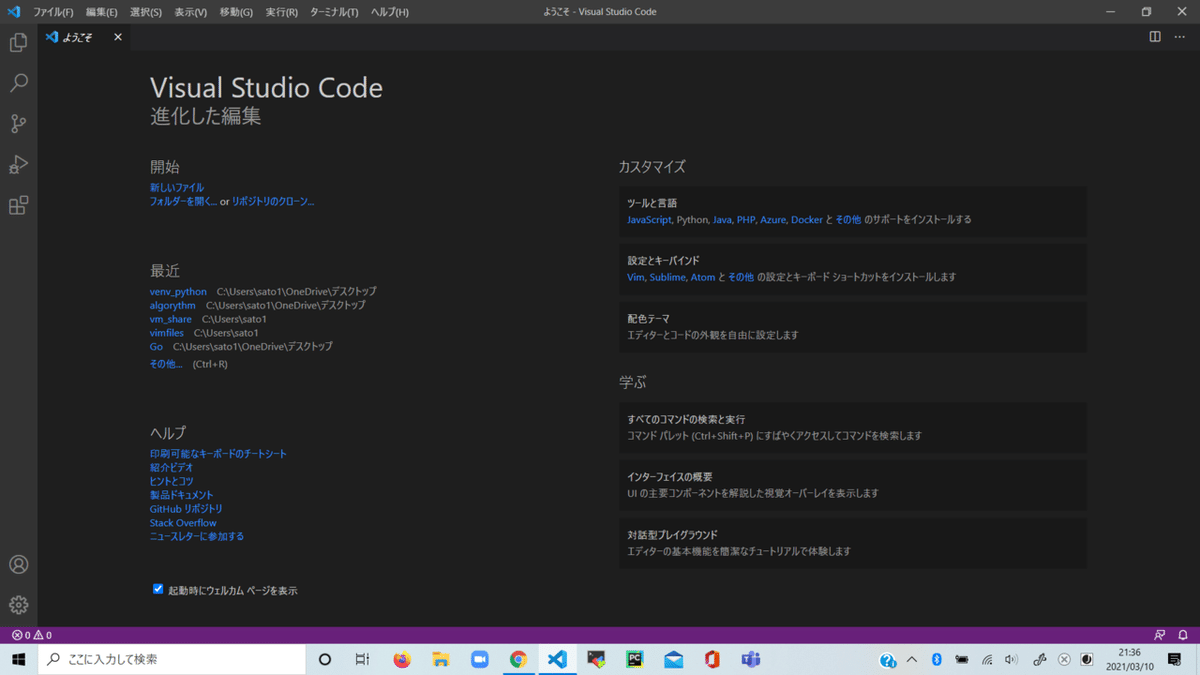1200x675 pixels.
Task: Click the JavaScript language support link
Action: coord(650,219)
